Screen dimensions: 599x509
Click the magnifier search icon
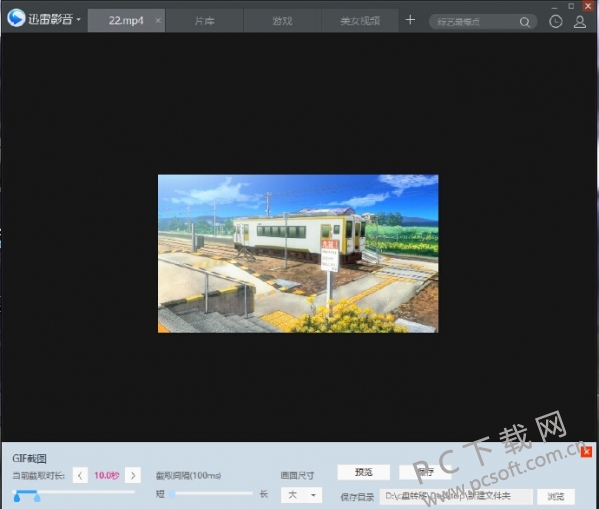pyautogui.click(x=525, y=22)
